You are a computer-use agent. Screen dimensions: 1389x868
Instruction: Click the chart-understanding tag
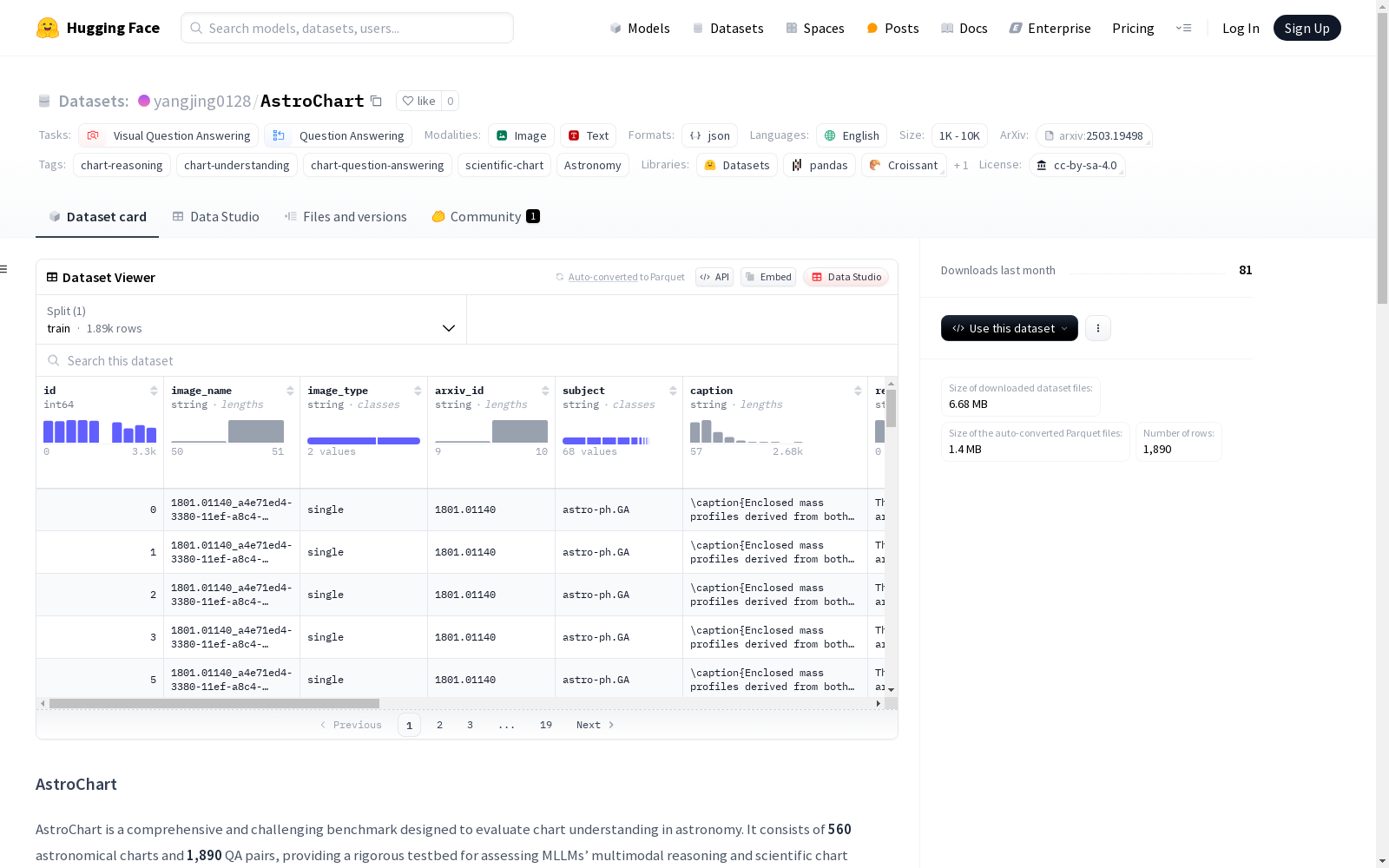[x=237, y=165]
